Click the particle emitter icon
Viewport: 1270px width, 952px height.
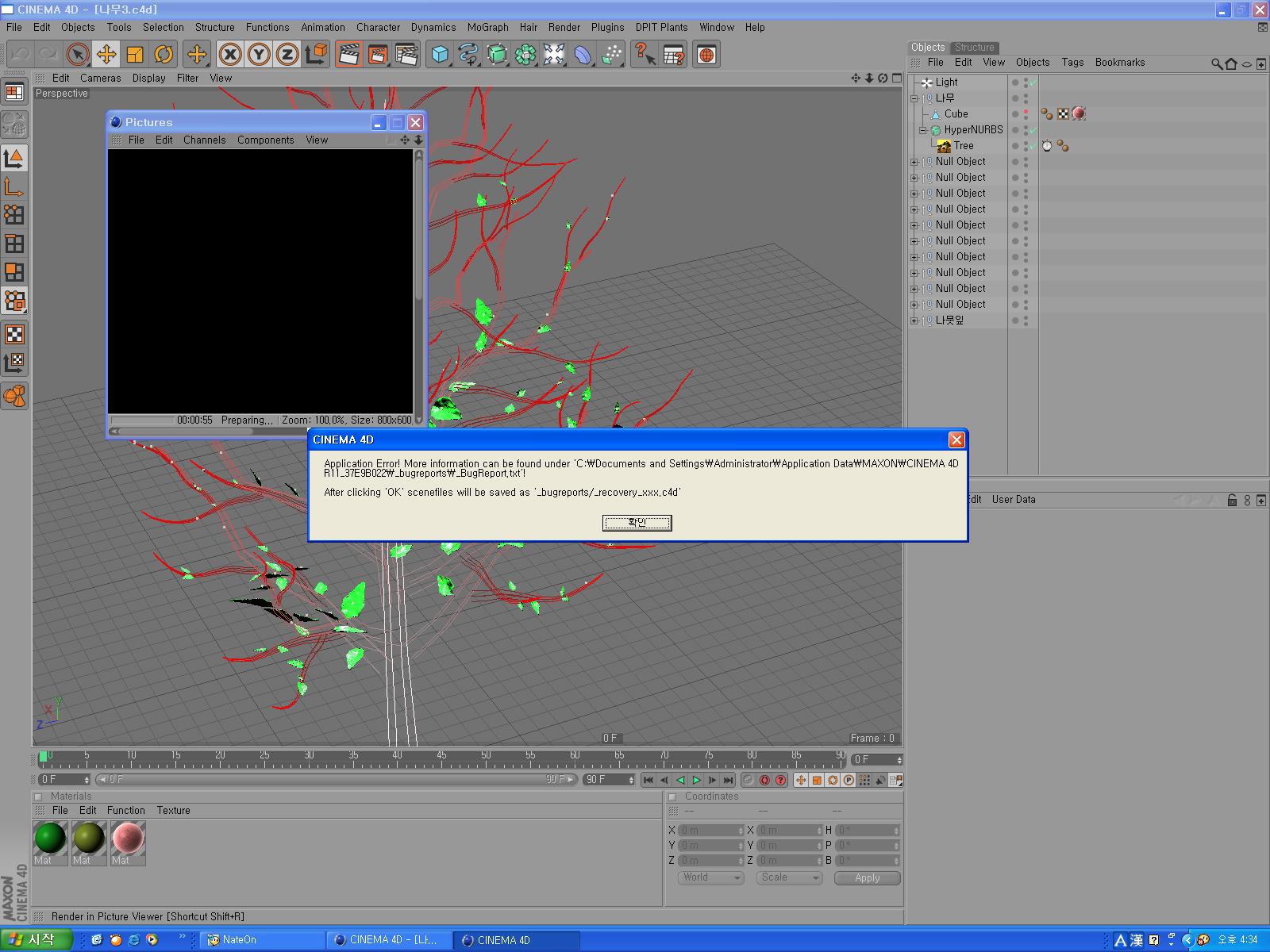click(611, 55)
